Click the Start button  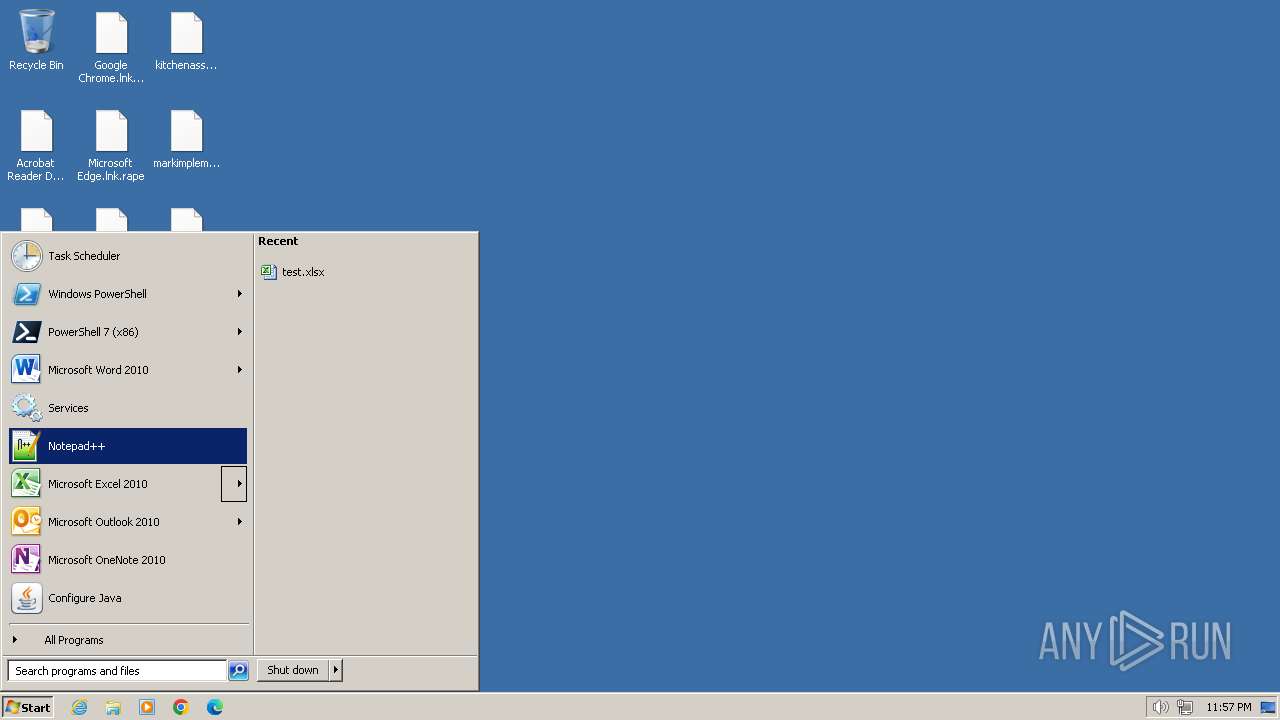tap(28, 707)
